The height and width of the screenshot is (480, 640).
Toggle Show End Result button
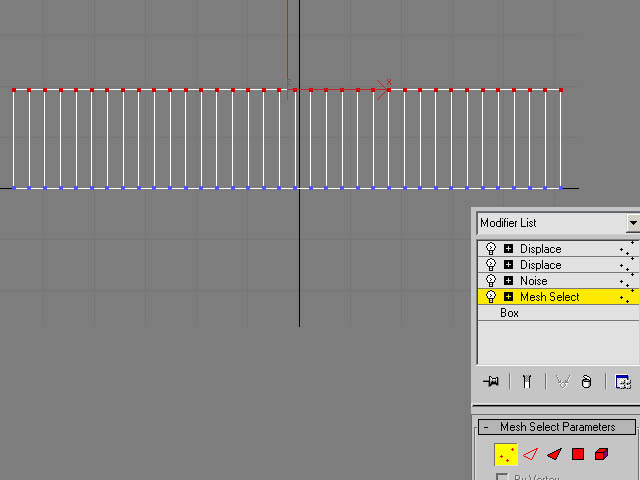tap(527, 382)
